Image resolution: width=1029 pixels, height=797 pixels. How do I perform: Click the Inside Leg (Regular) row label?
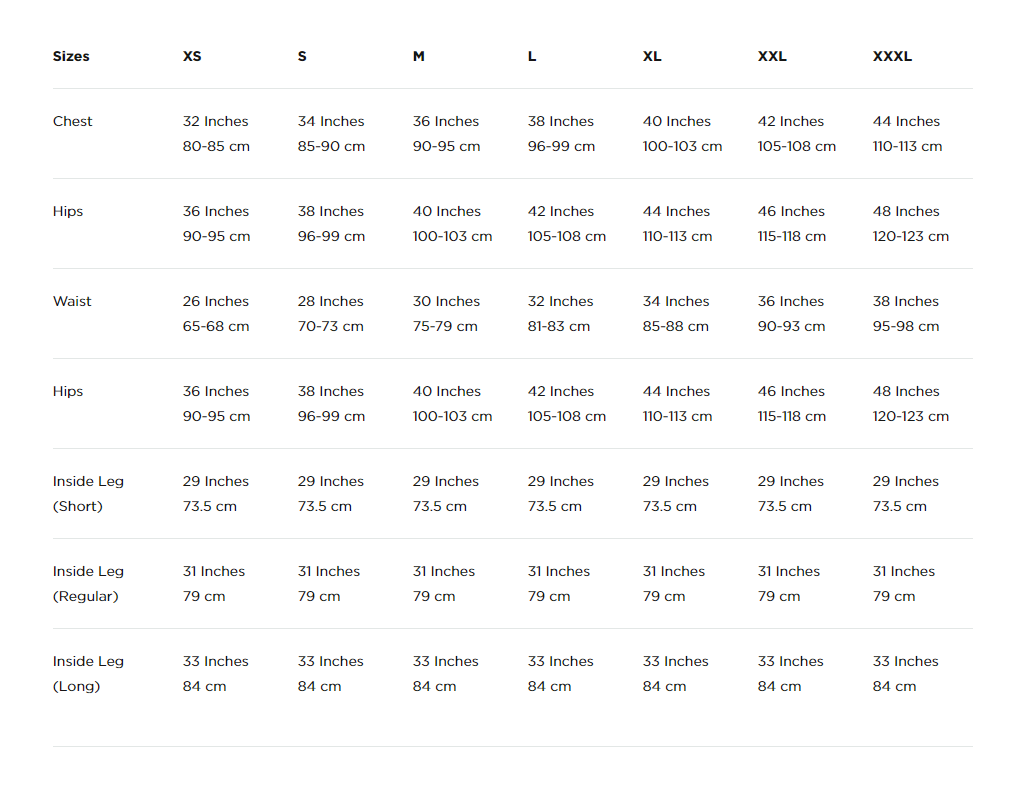tap(88, 584)
